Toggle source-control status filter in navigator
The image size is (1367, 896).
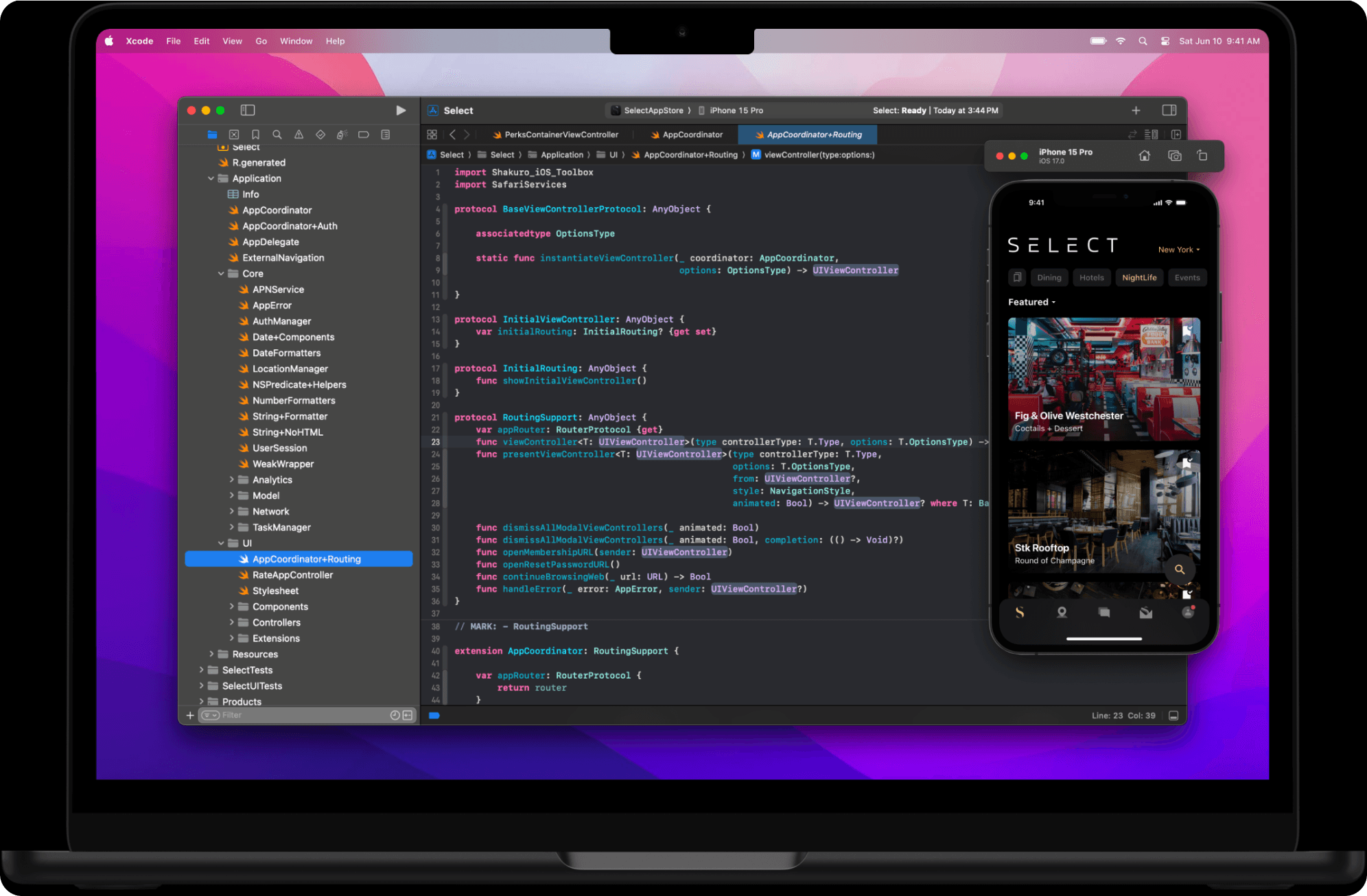pos(408,716)
